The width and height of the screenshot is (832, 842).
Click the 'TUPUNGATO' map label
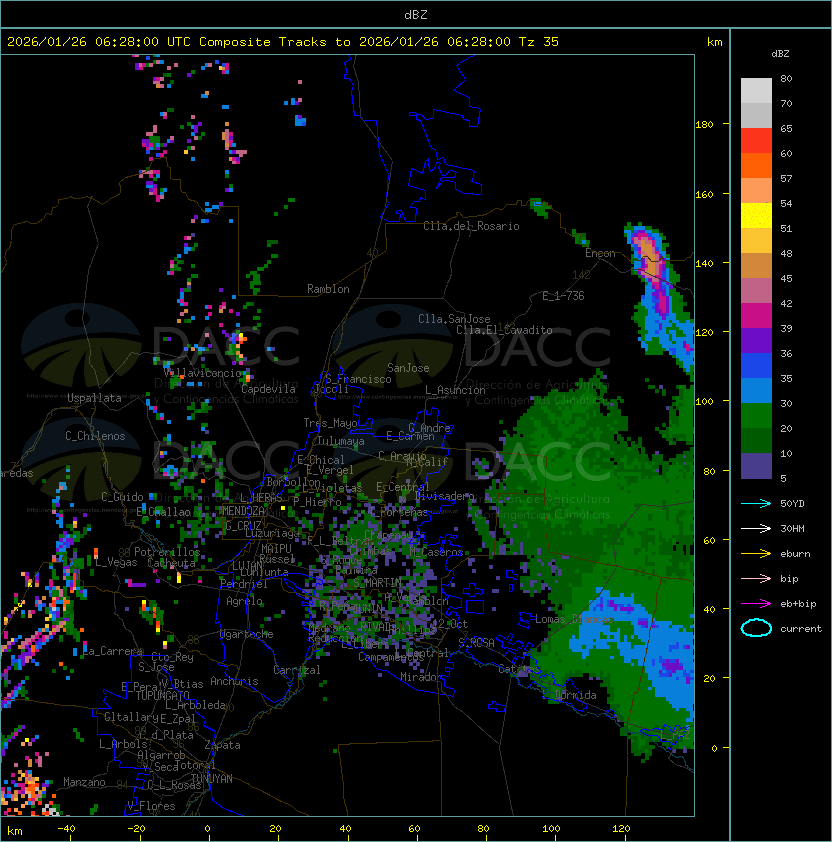163,695
